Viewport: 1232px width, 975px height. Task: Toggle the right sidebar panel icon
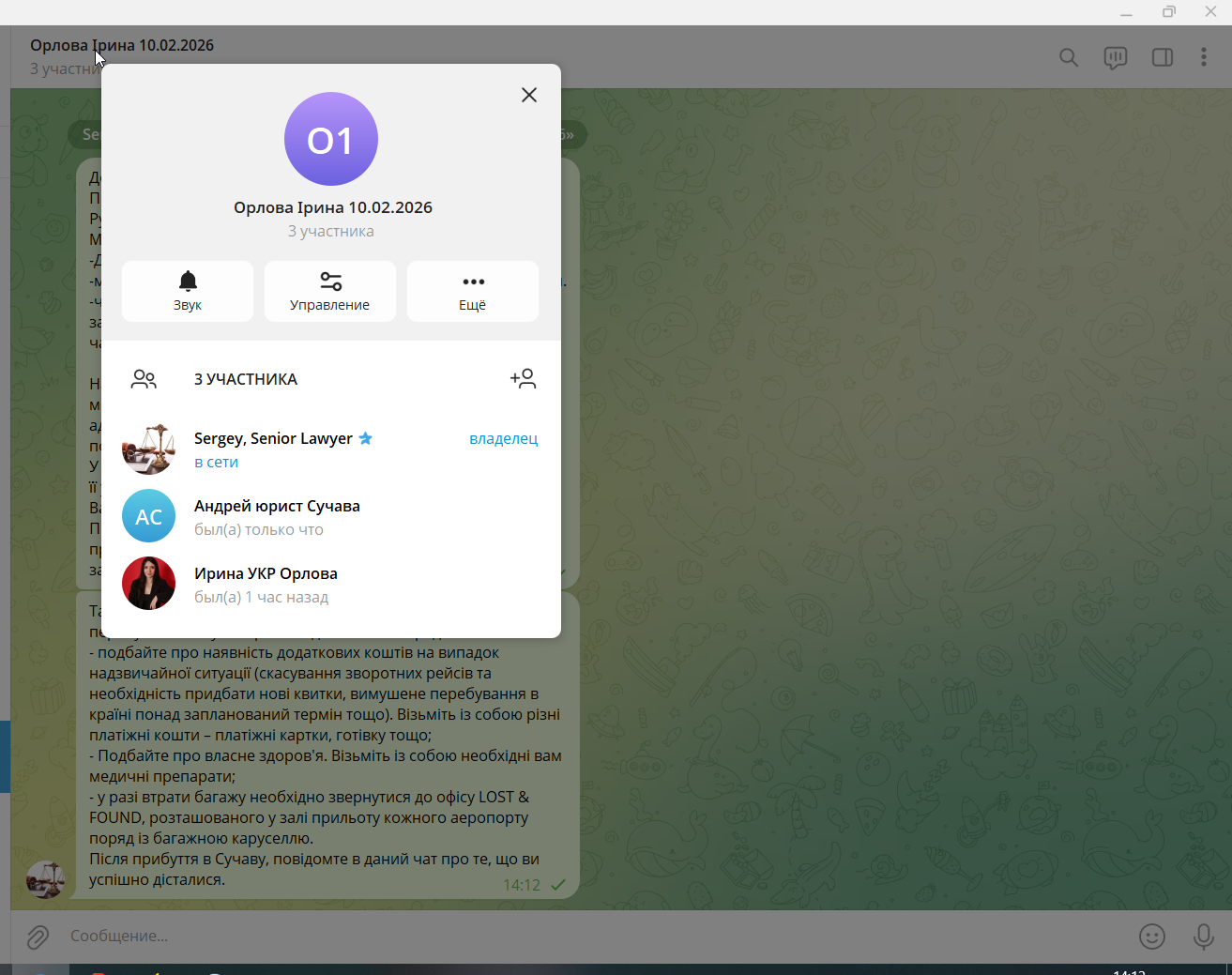click(x=1163, y=57)
